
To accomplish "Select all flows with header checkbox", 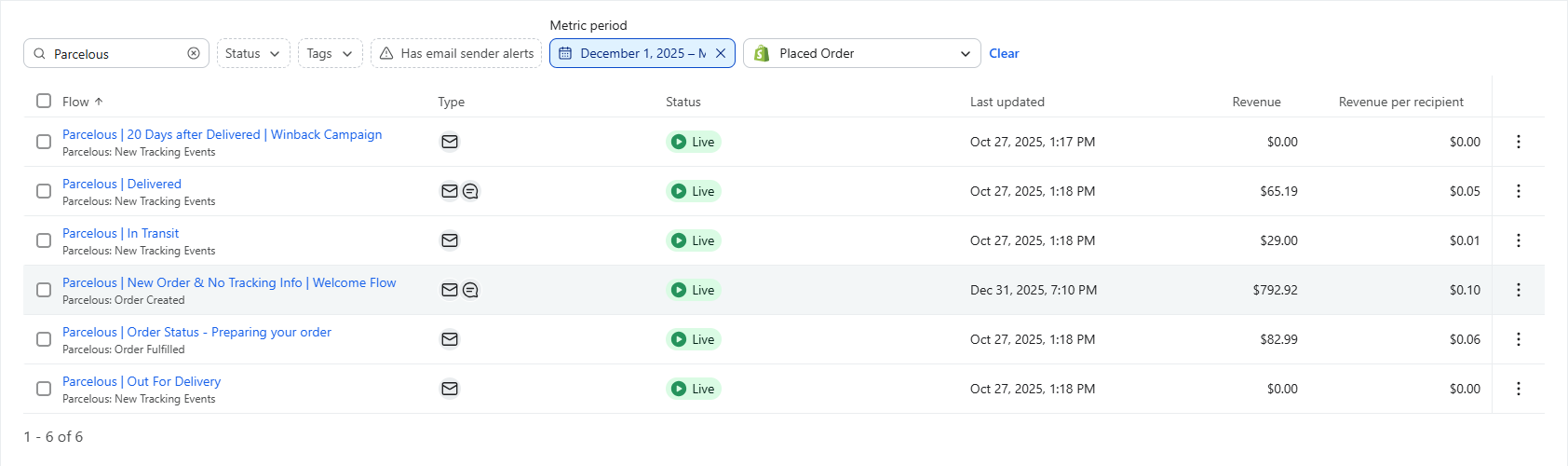I will coord(44,101).
